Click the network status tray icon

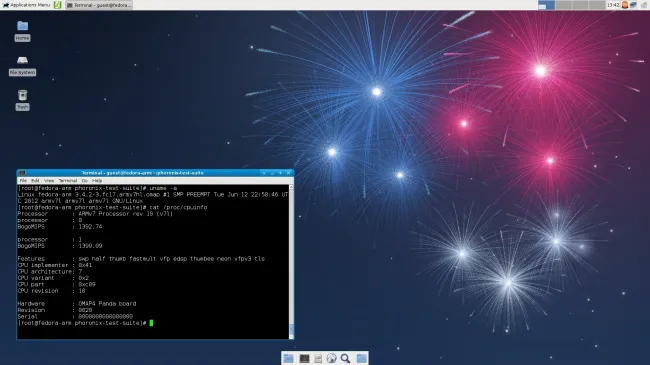tap(633, 5)
